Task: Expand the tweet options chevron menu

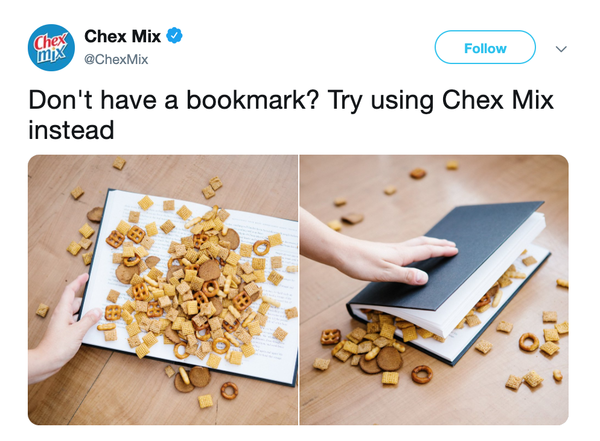Action: pos(561,49)
